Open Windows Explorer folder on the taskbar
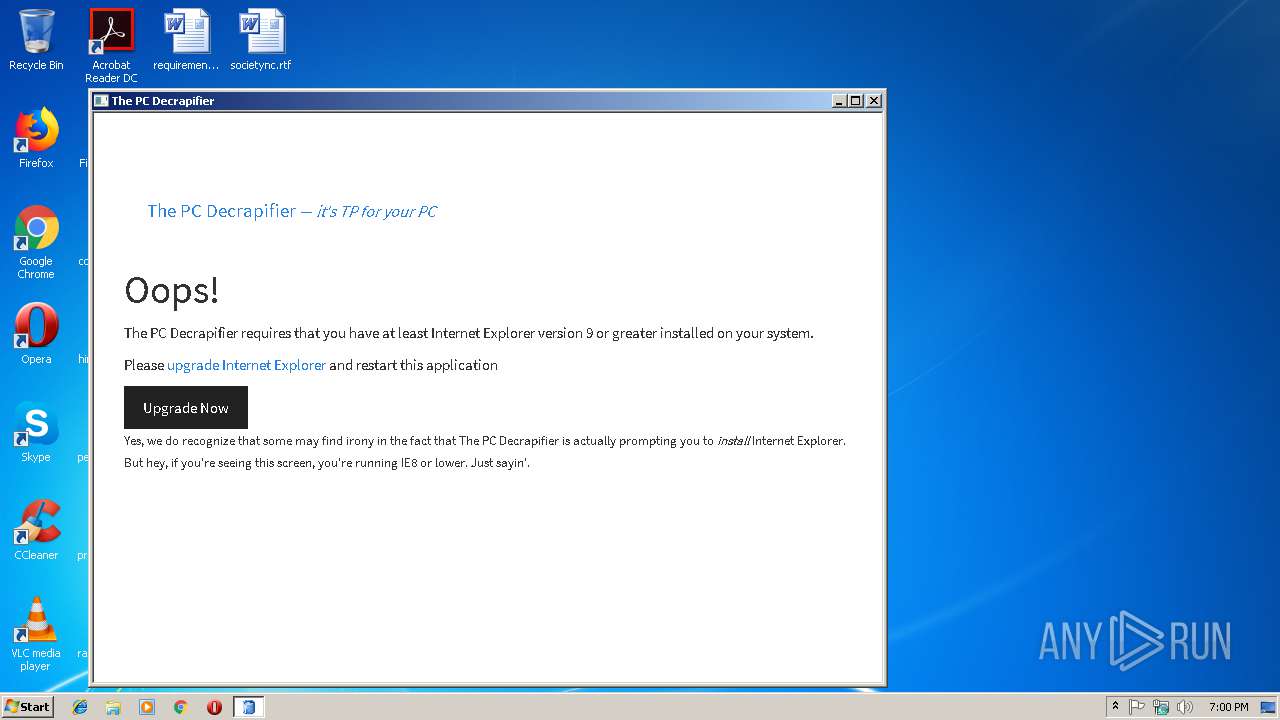Image resolution: width=1280 pixels, height=720 pixels. 113,707
